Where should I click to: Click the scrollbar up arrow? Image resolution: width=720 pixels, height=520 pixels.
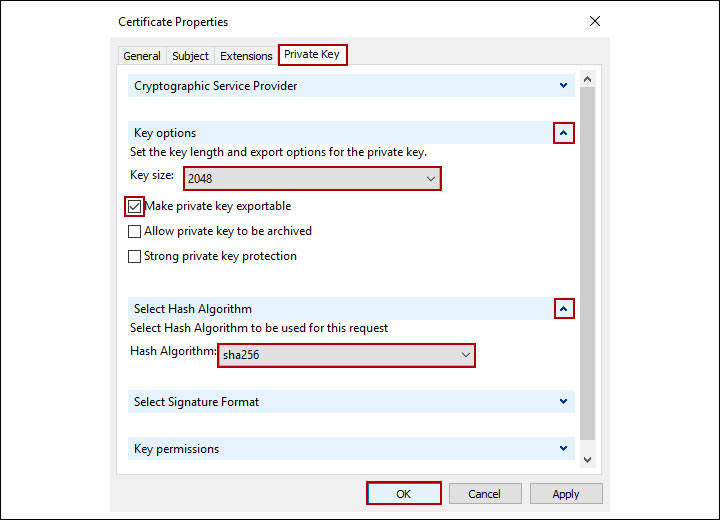pyautogui.click(x=587, y=79)
